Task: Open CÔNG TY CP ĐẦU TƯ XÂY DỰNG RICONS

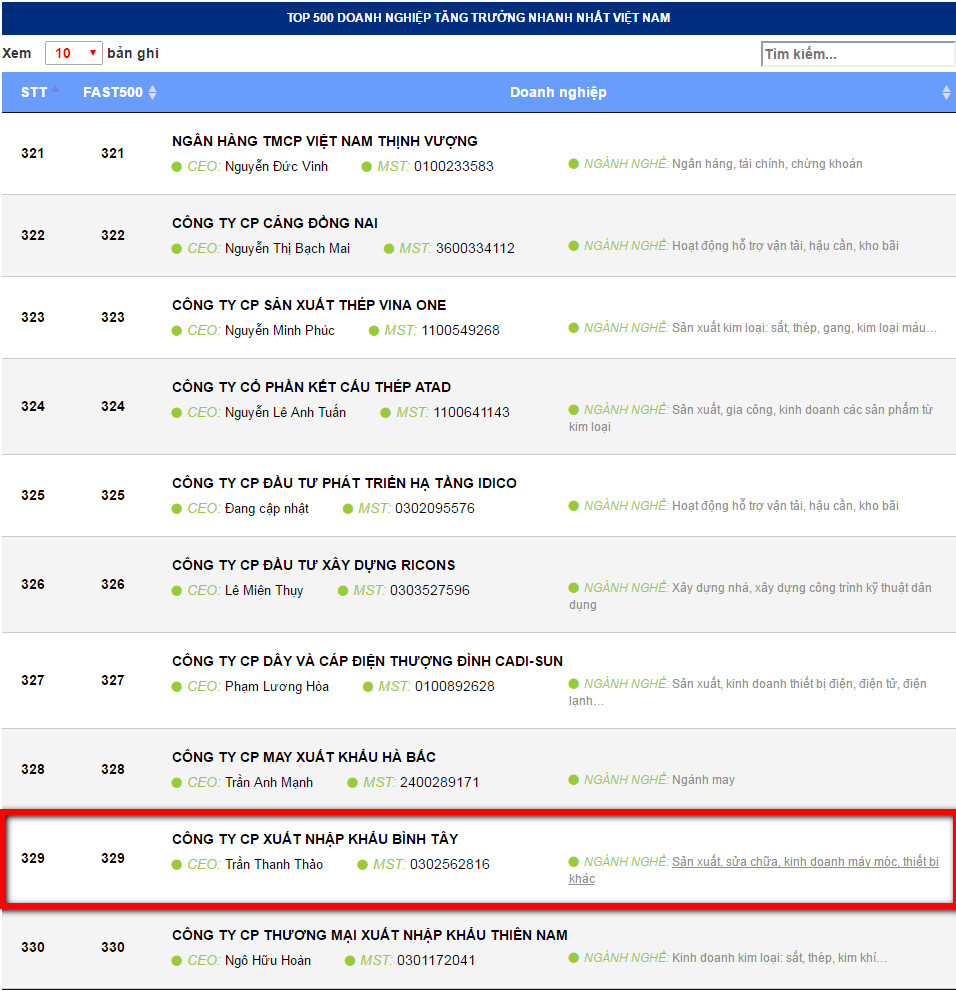Action: pos(313,566)
